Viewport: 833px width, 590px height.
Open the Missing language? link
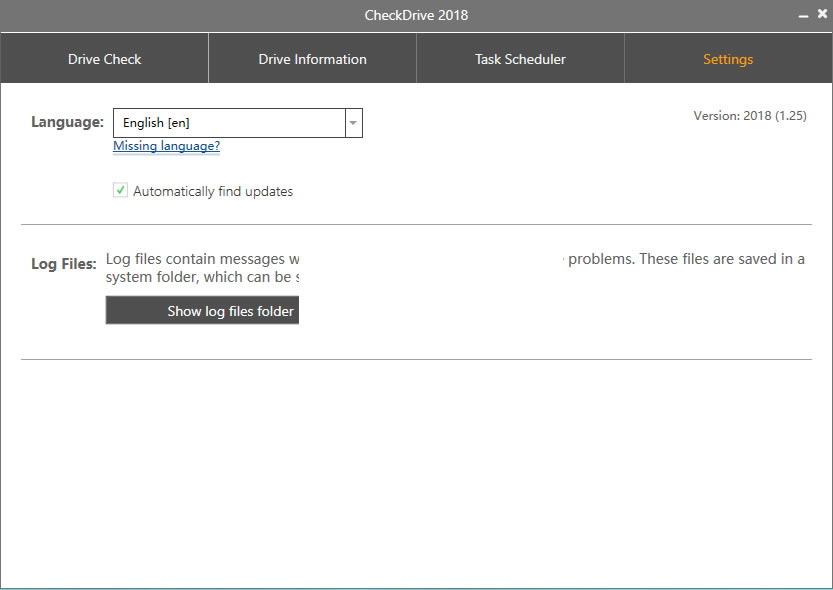tap(166, 146)
